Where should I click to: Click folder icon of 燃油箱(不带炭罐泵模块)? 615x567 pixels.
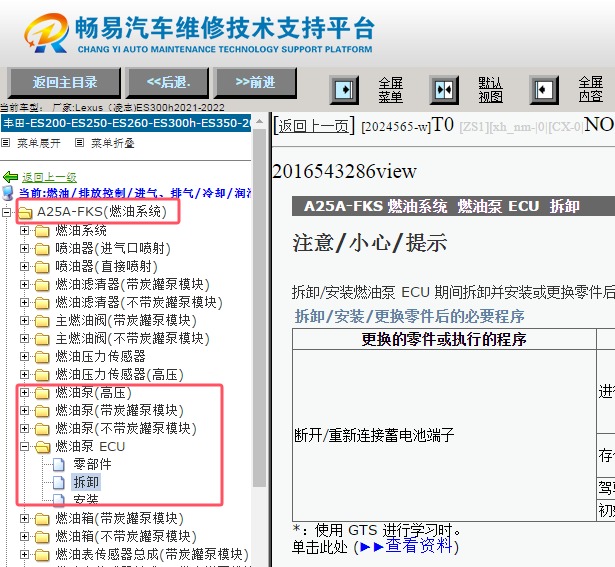42,537
